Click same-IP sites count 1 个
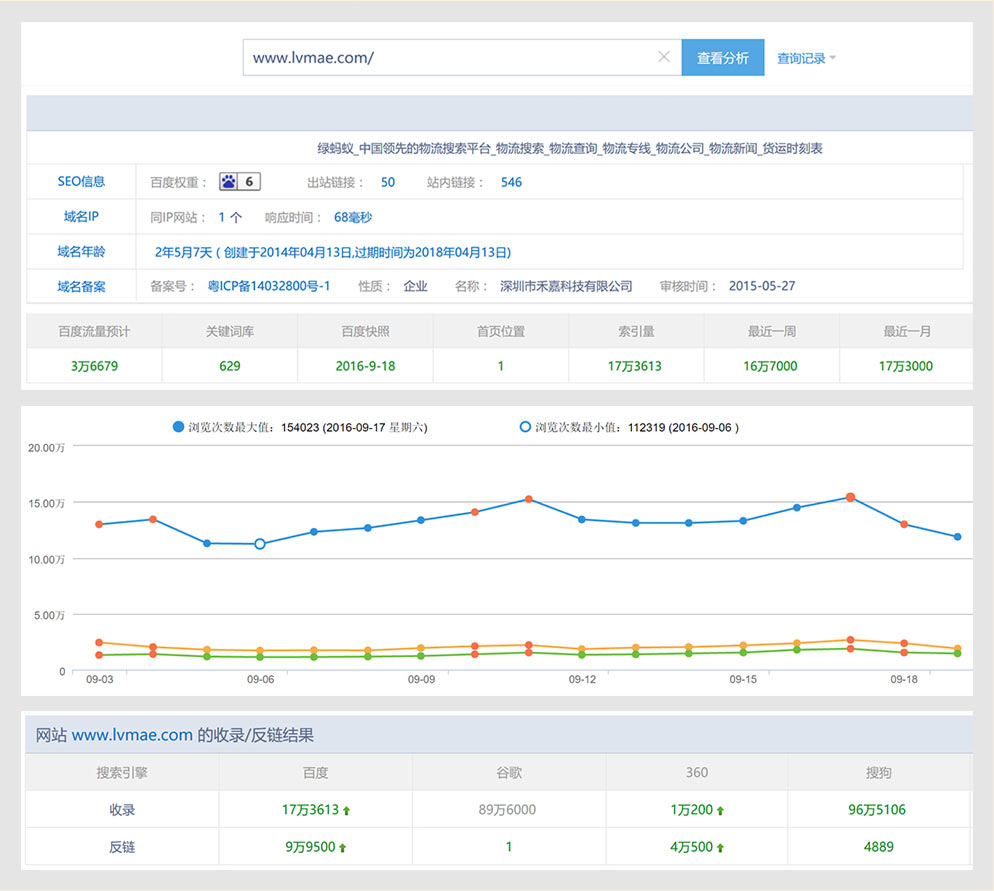The image size is (994, 891). pos(230,217)
